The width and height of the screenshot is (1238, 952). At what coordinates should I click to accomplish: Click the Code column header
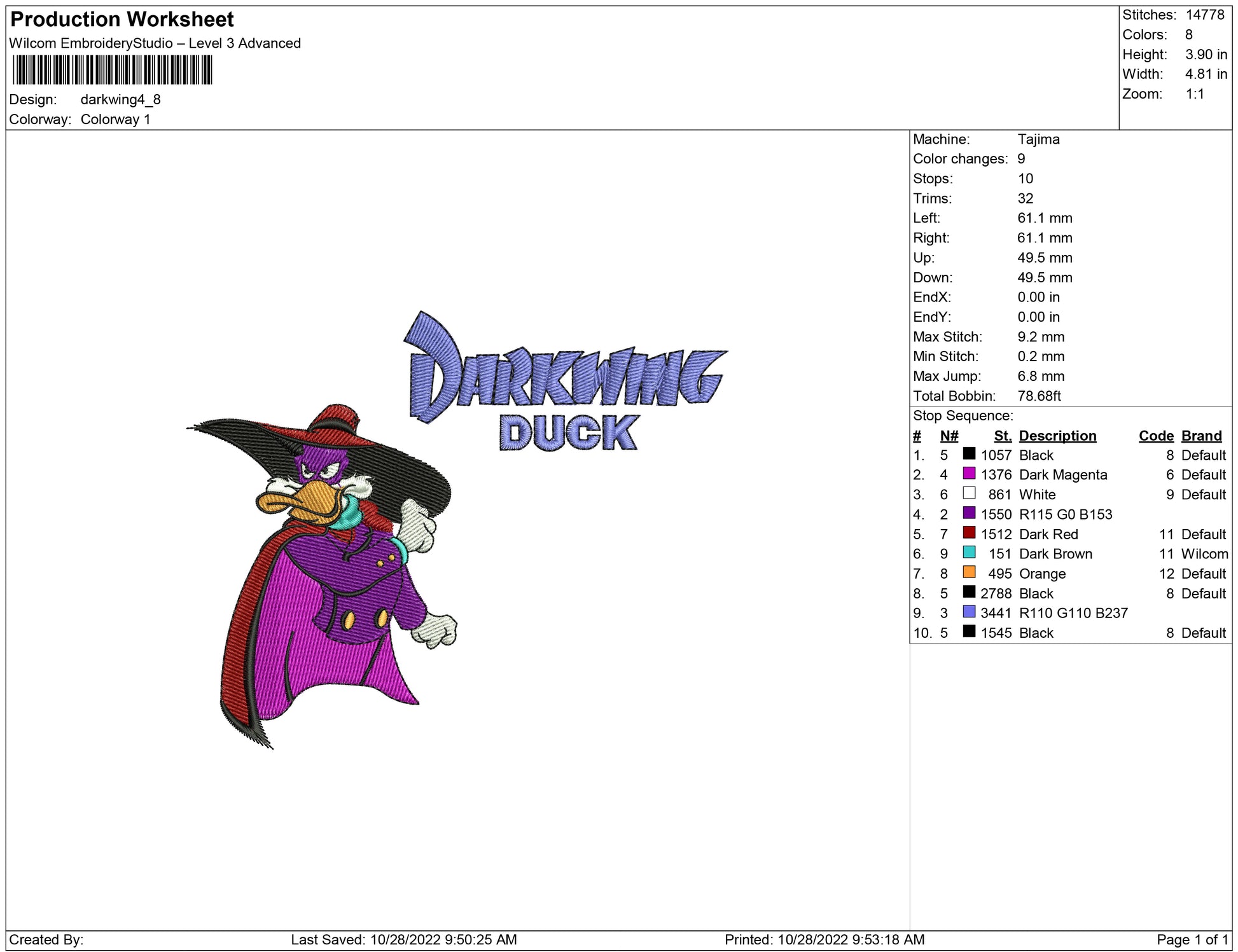[1155, 436]
